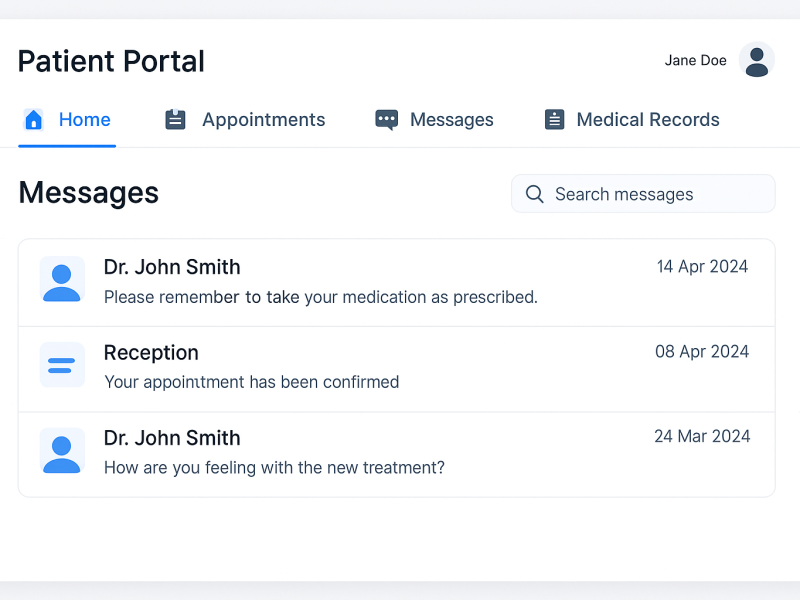Click Jane Doe's profile avatar icon
The height and width of the screenshot is (600, 800).
click(757, 60)
